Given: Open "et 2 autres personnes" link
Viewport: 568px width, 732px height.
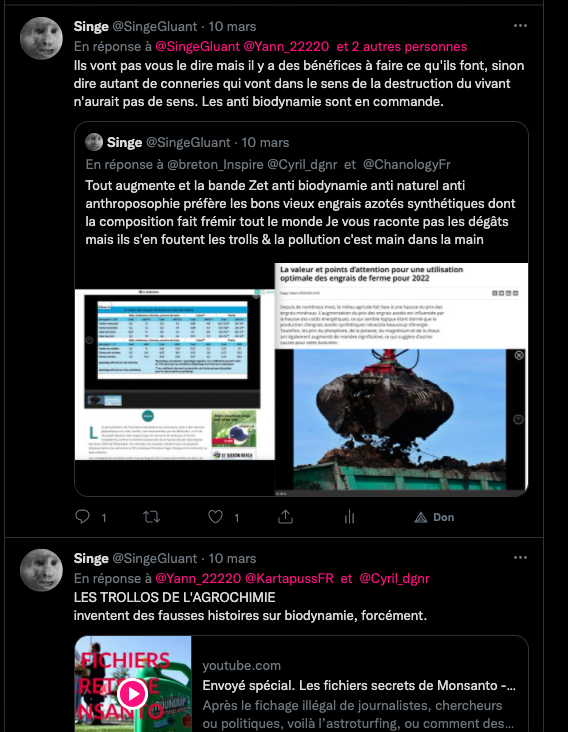Looking at the screenshot, I should tap(402, 46).
